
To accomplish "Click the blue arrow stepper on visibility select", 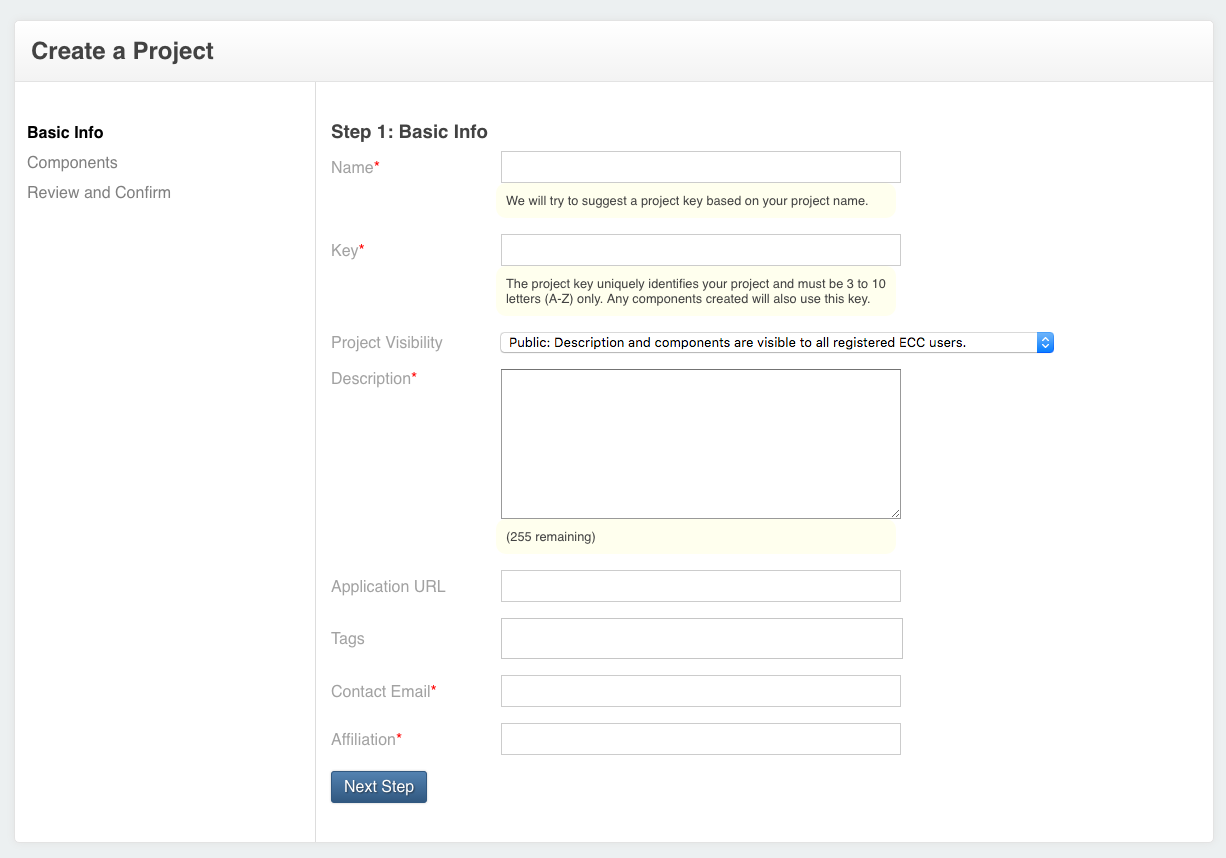I will point(1045,343).
